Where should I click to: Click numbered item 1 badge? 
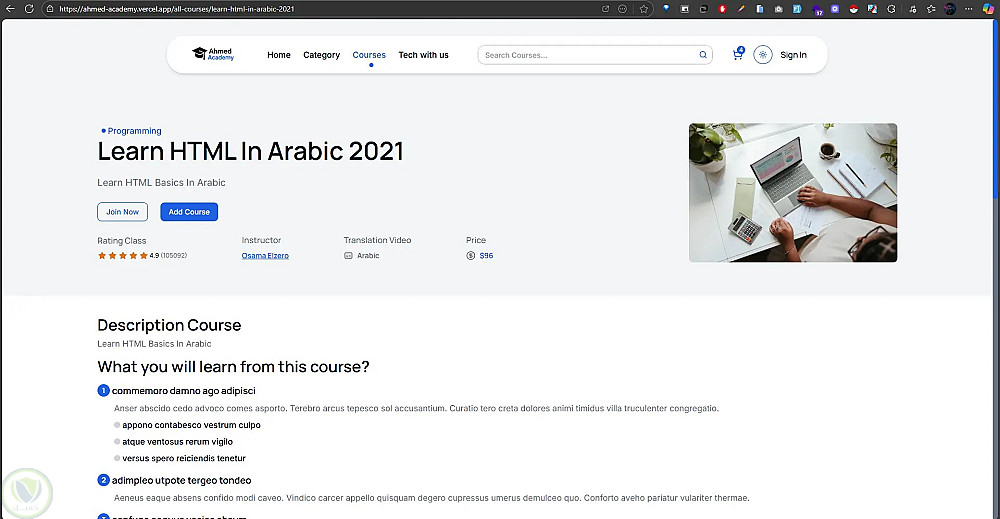[x=103, y=390]
